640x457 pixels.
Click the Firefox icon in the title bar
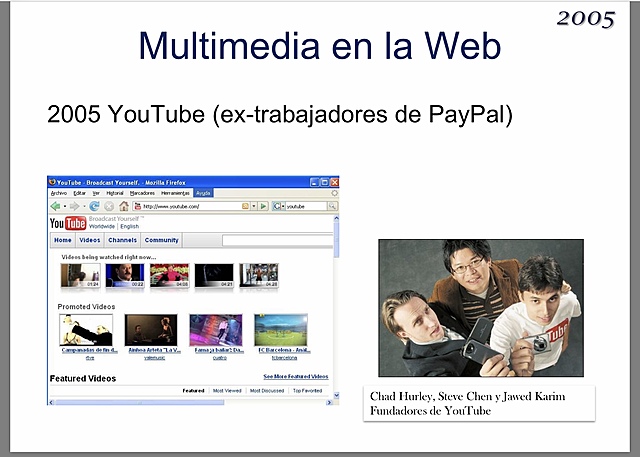(x=52, y=182)
